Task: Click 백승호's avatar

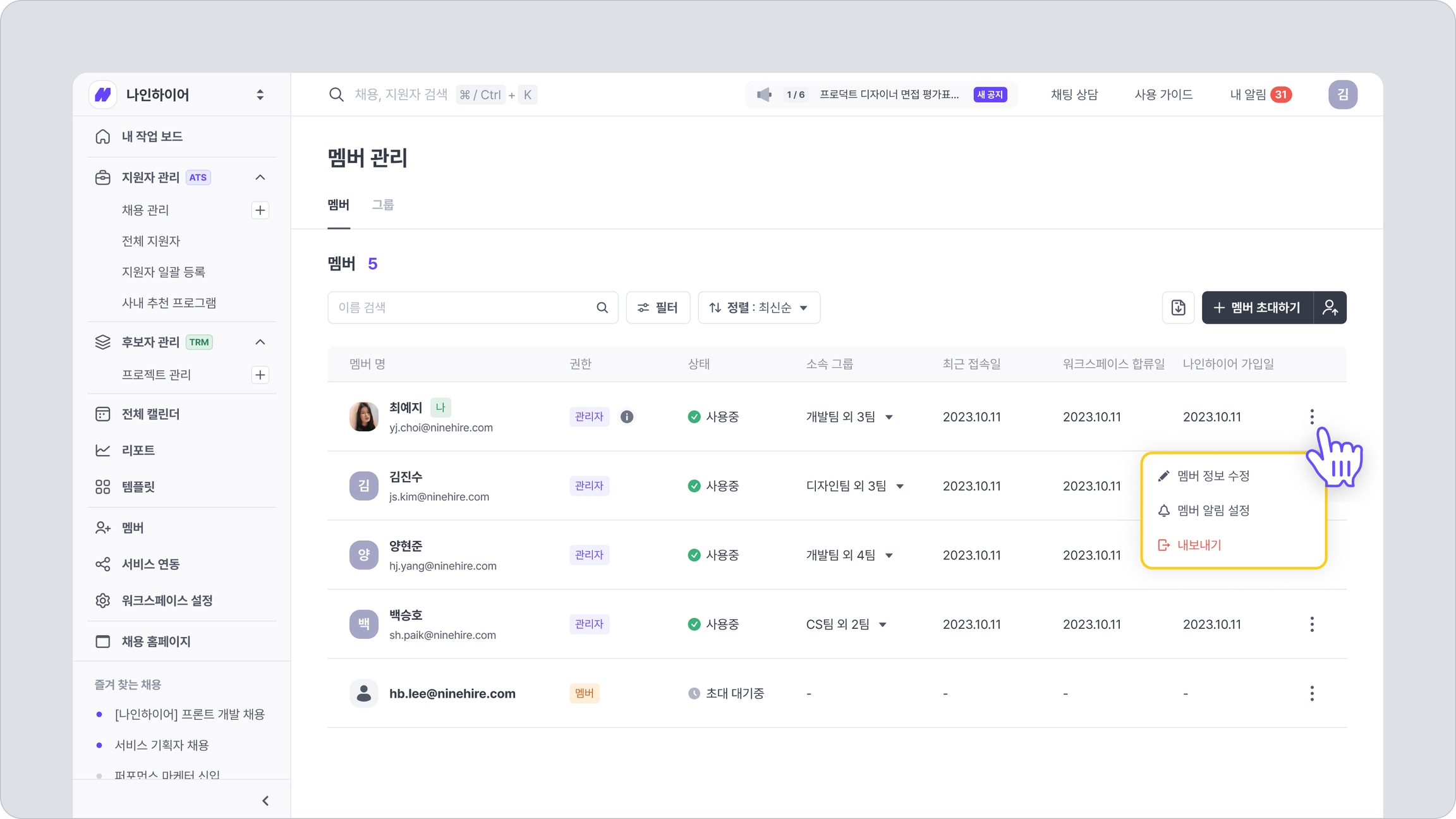Action: pos(364,624)
